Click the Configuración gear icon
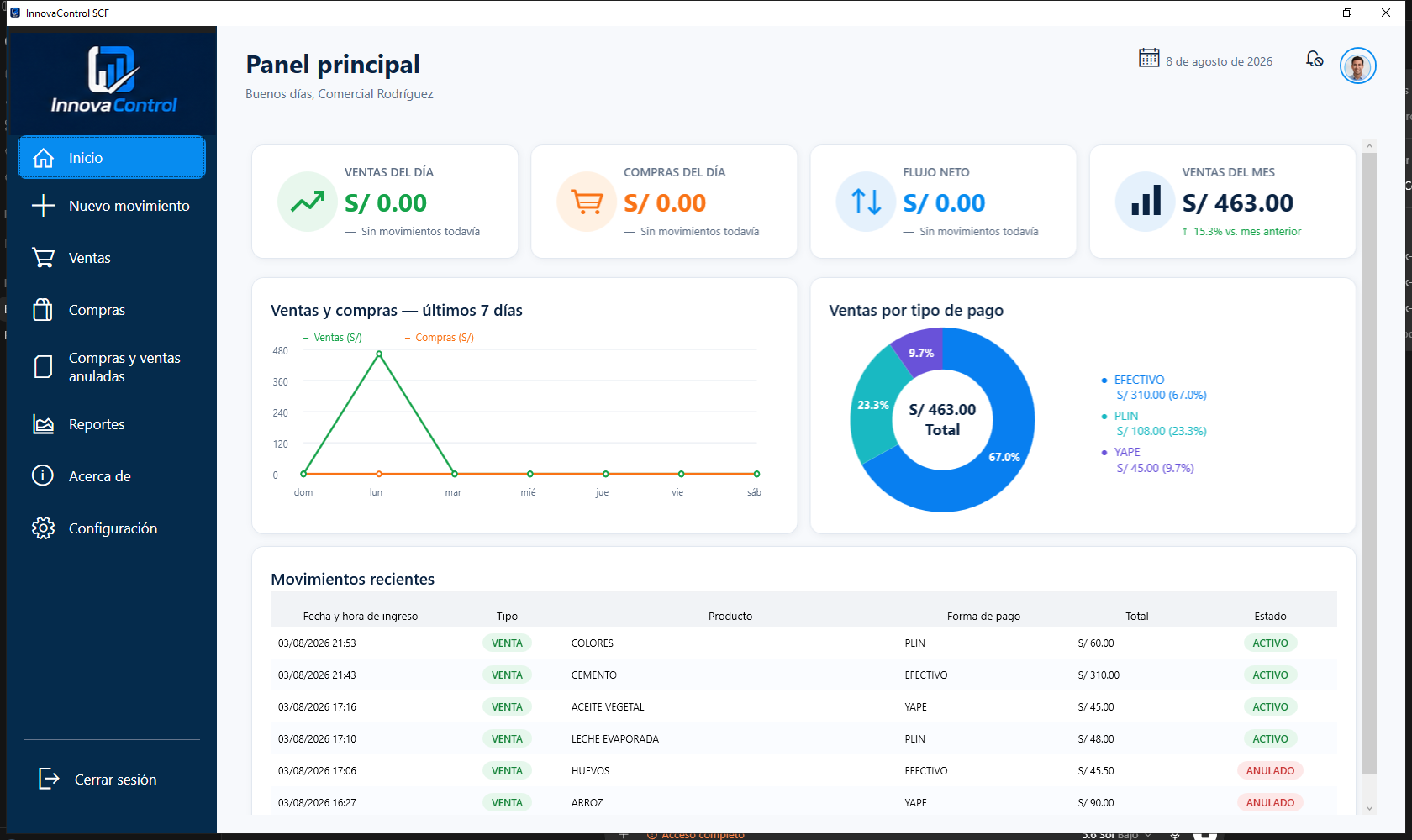The height and width of the screenshot is (840, 1412). click(43, 528)
